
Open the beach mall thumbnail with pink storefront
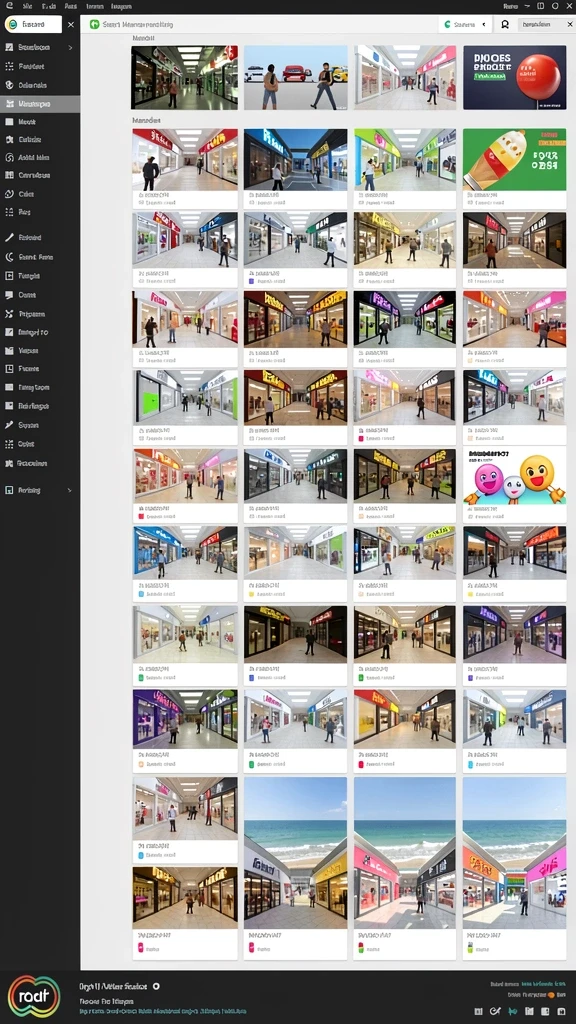[405, 852]
